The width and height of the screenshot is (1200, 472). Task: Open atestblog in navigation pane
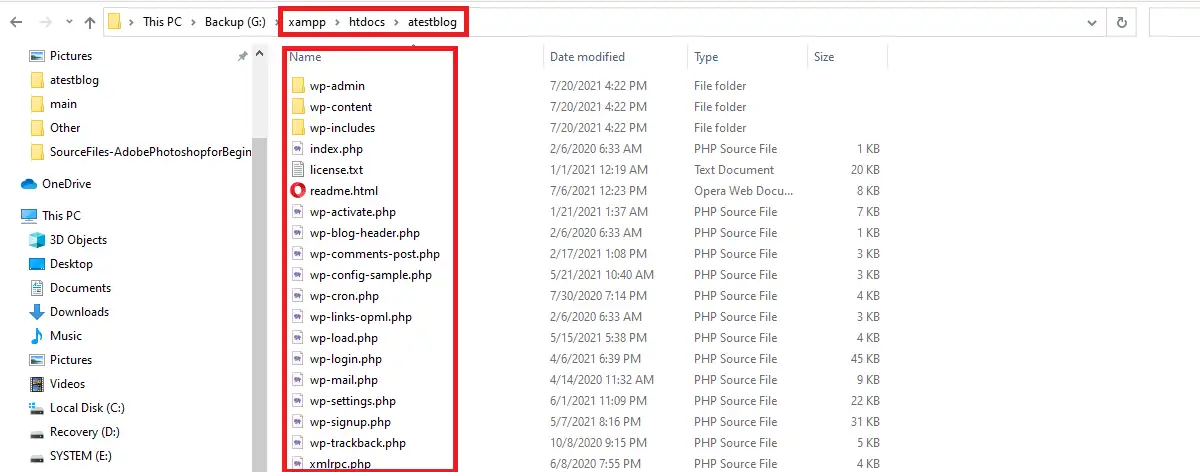pyautogui.click(x=74, y=80)
